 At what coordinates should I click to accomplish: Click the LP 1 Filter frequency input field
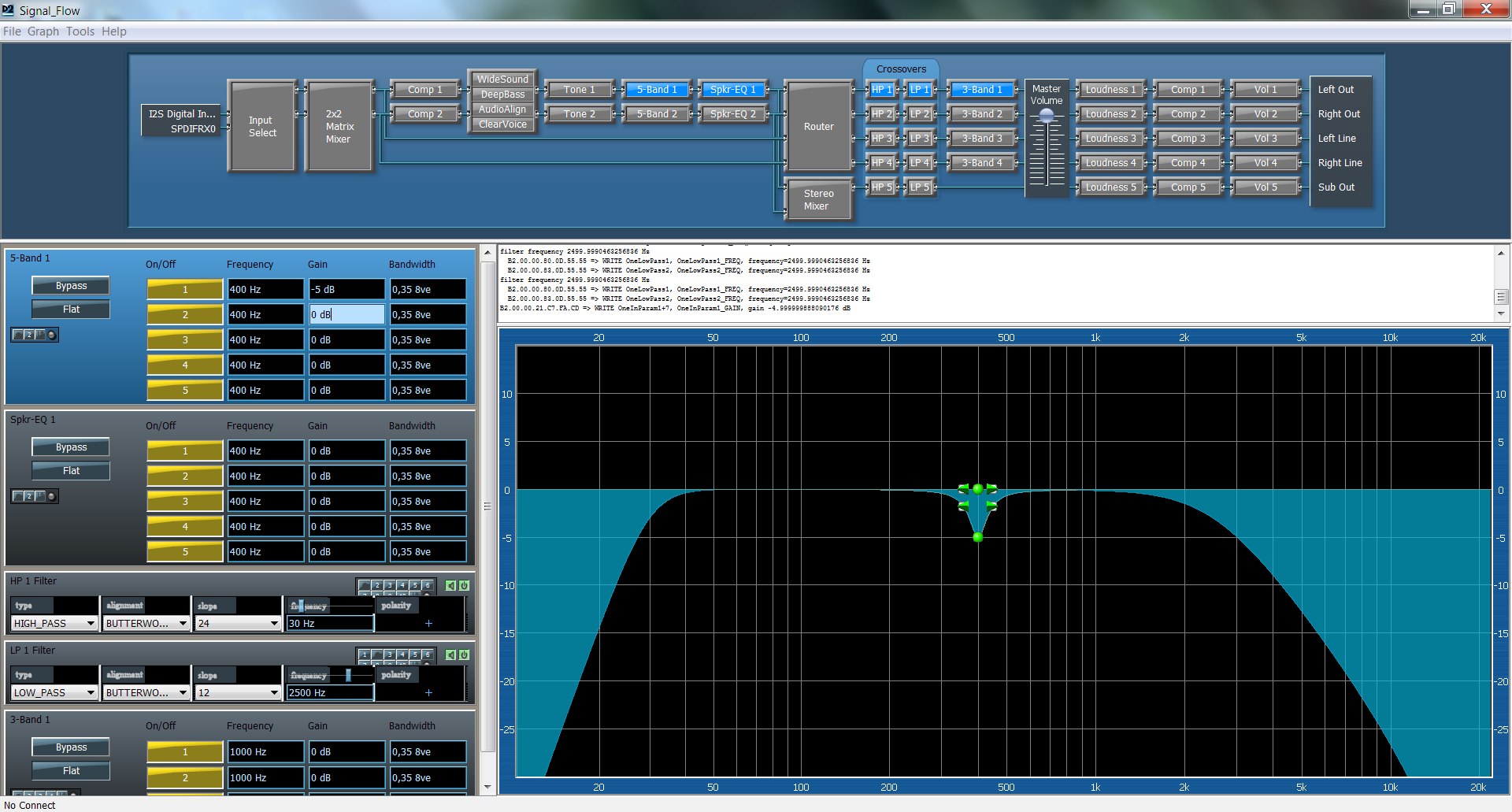pos(329,693)
